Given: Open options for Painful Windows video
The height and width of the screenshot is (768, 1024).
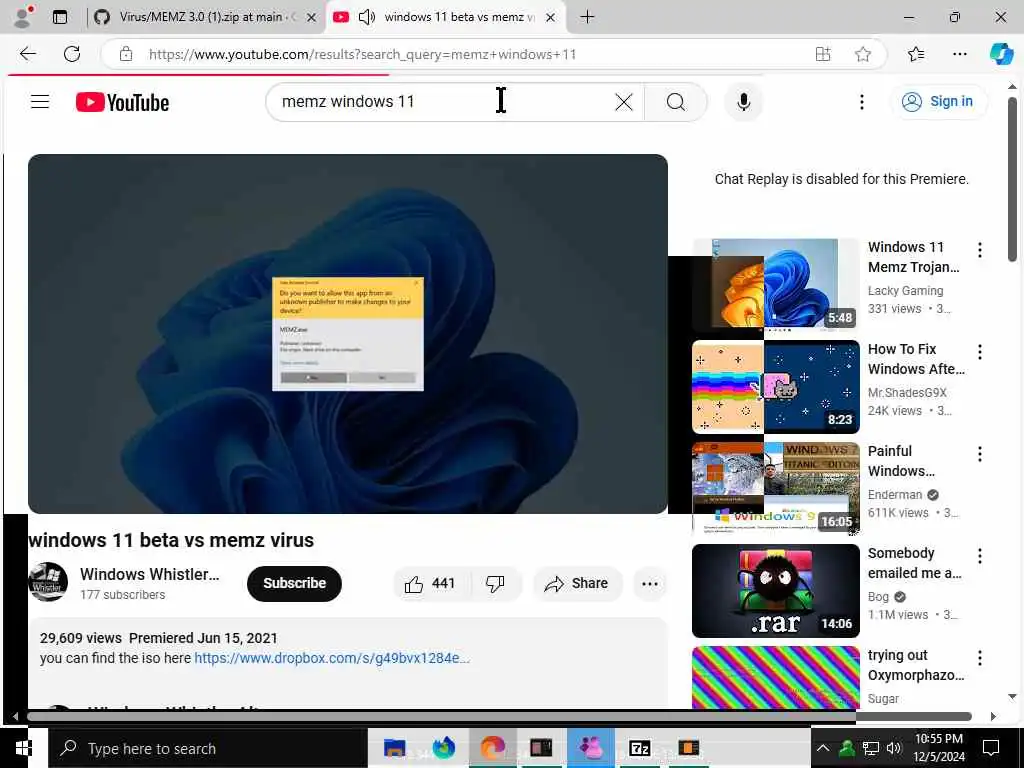Looking at the screenshot, I should (980, 454).
